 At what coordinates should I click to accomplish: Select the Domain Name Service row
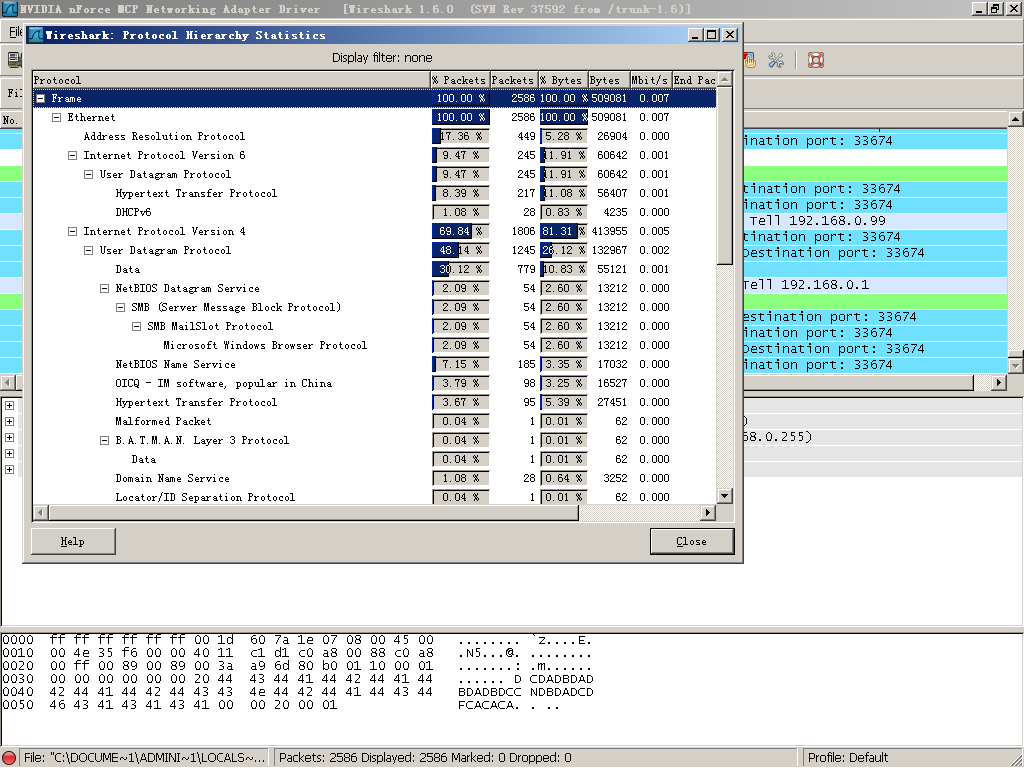(x=172, y=479)
